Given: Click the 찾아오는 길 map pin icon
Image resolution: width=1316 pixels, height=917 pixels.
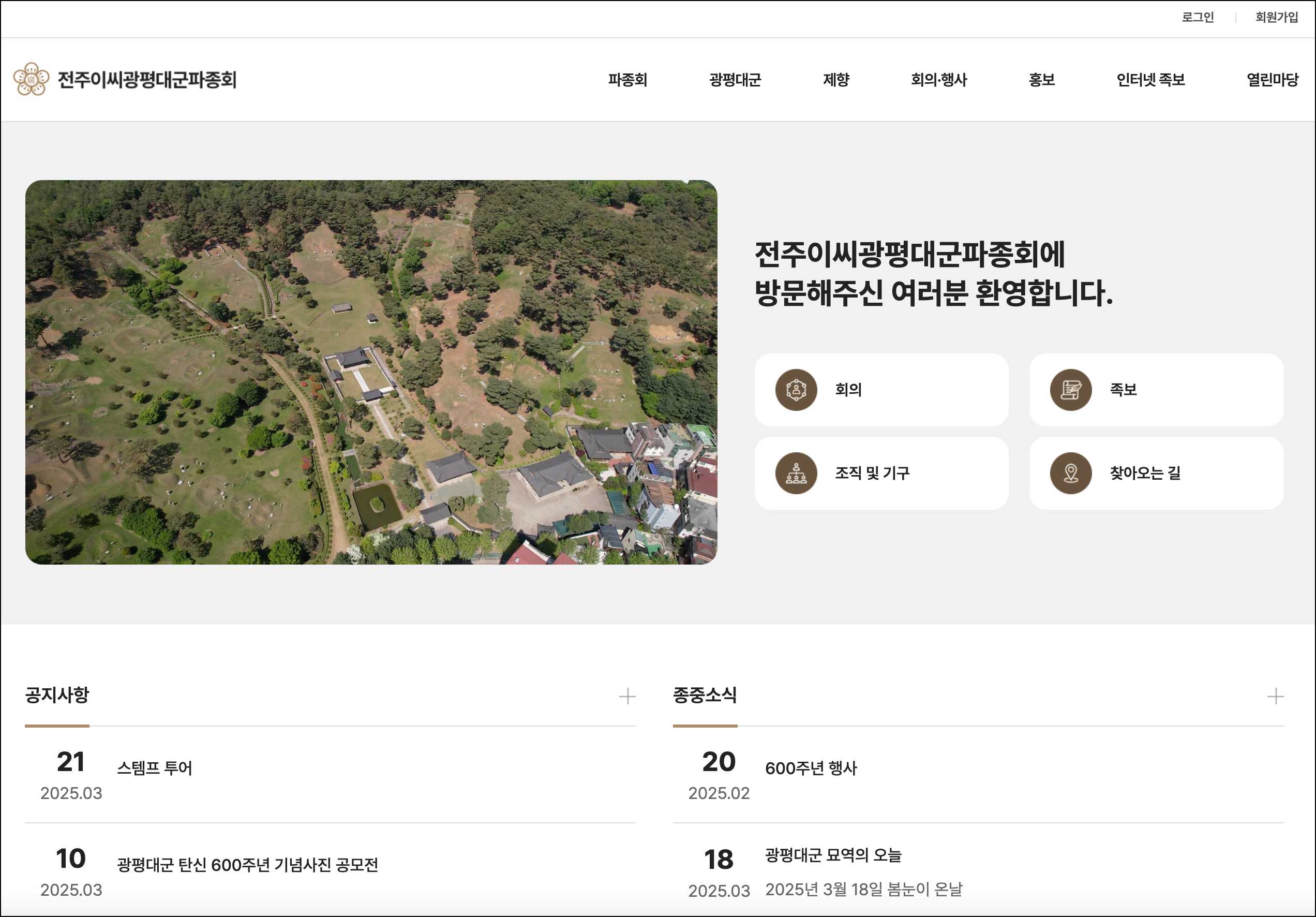Looking at the screenshot, I should click(x=1070, y=473).
